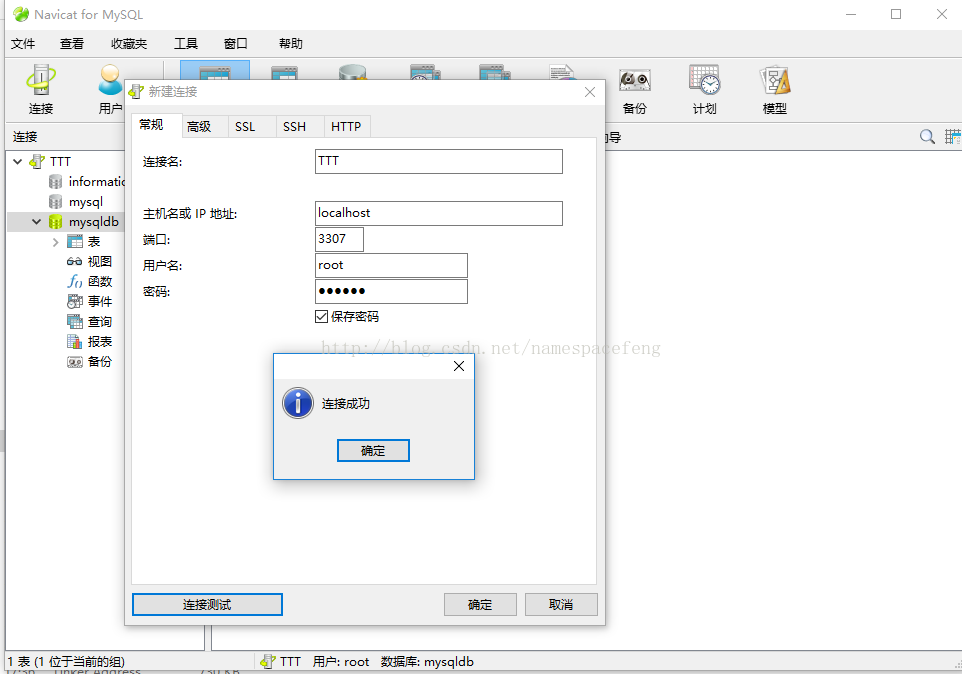Click the 主机名或 IP 地址 field

tap(439, 213)
